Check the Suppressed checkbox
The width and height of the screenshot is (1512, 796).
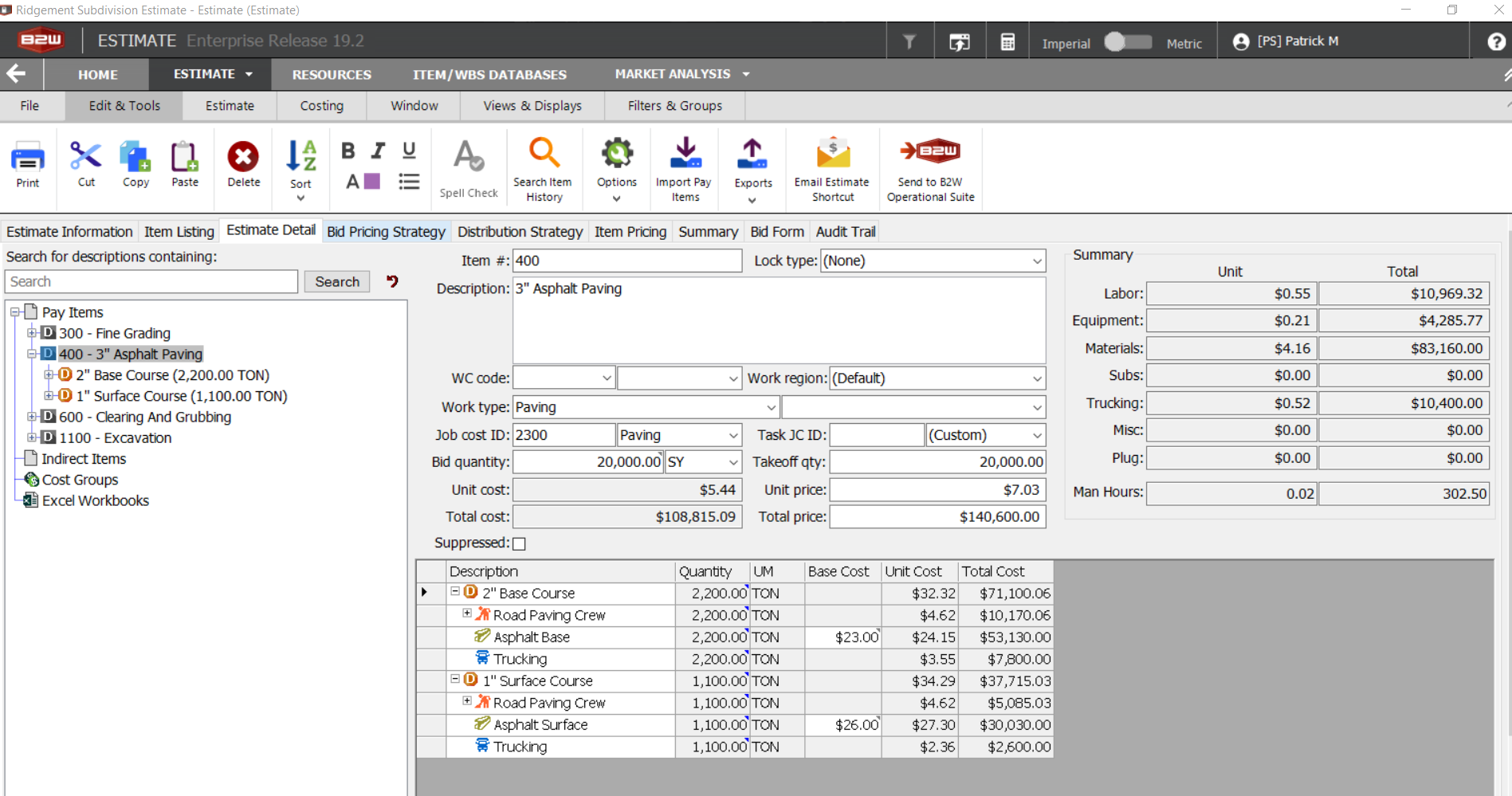point(519,543)
